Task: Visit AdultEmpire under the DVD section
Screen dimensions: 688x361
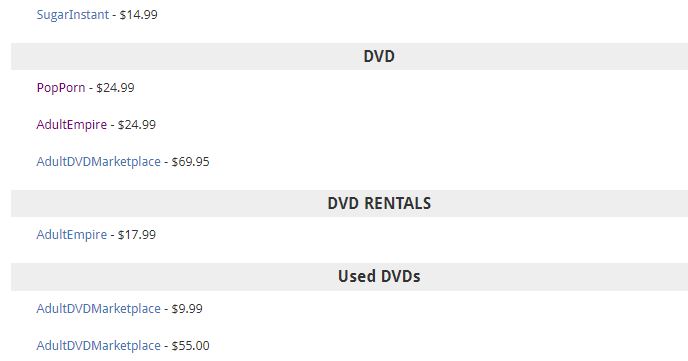Action: 72,125
